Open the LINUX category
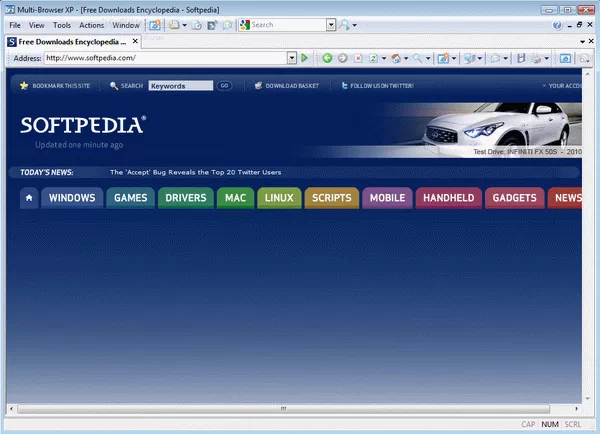Image resolution: width=600 pixels, height=434 pixels. [x=279, y=198]
